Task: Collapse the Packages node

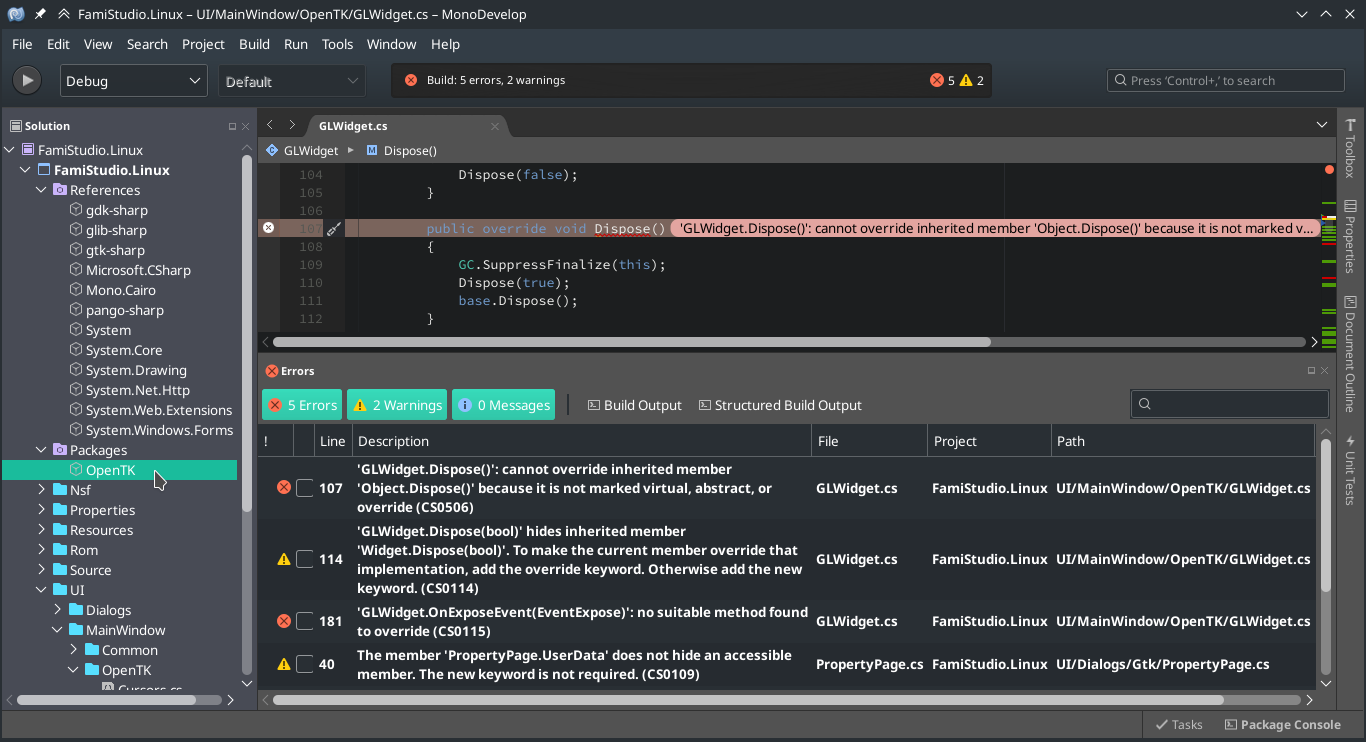Action: [x=41, y=450]
